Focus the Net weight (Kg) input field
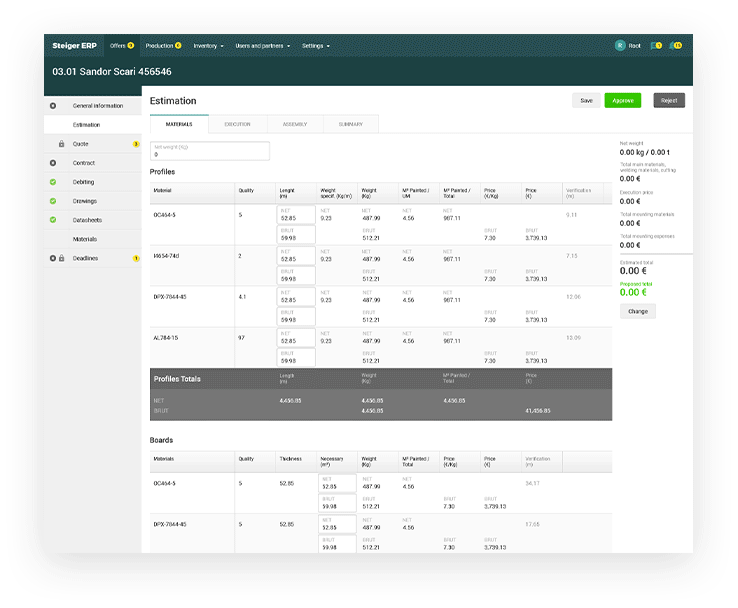Screen dimensions: 738x608 pos(209,155)
